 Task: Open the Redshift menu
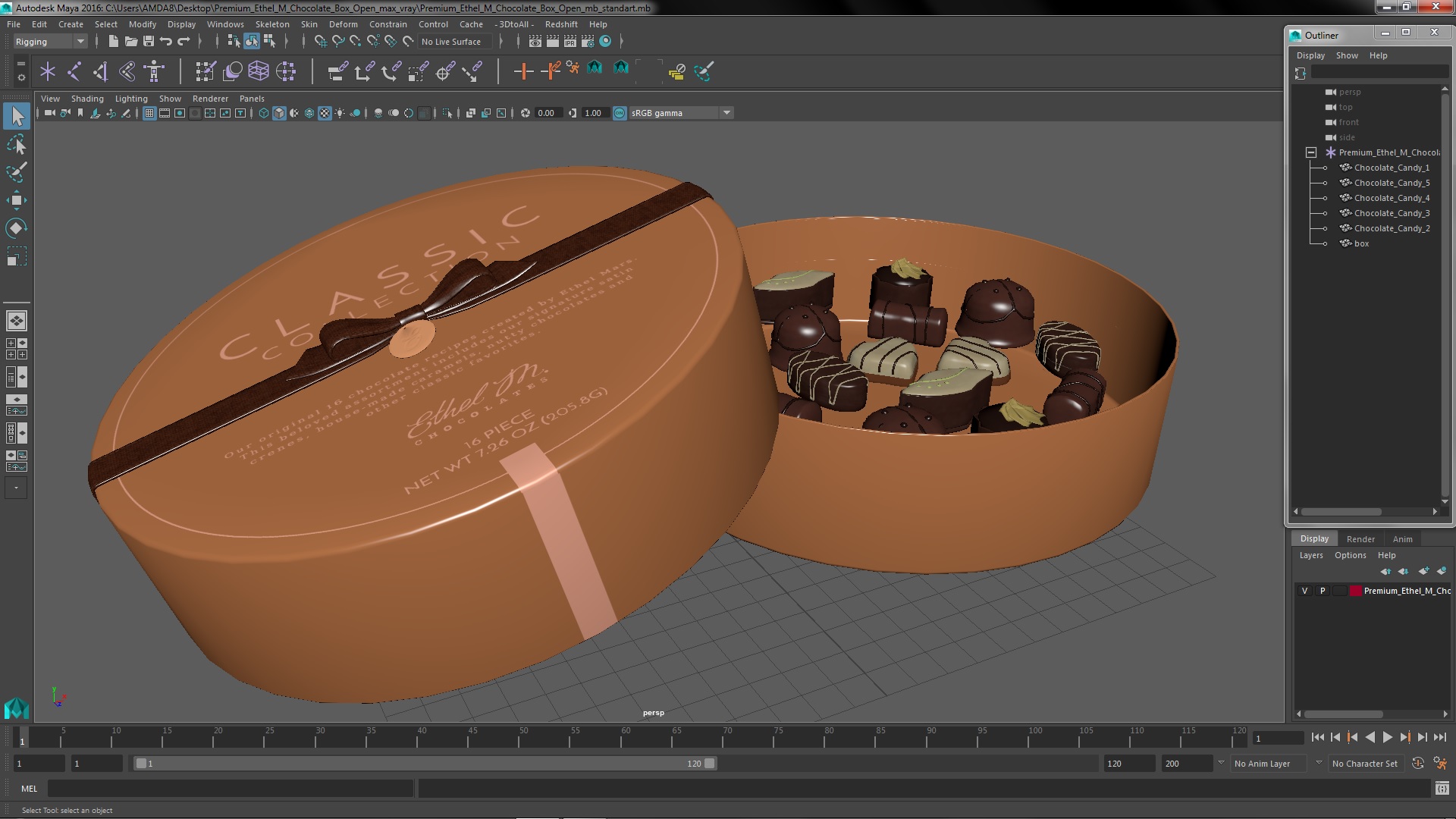pyautogui.click(x=561, y=24)
